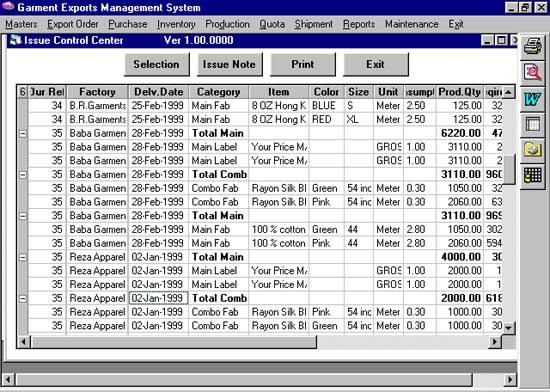Screen dimensions: 550x392
Task: Select 2.80 consumption in Green Main Fab row
Action: pos(420,230)
